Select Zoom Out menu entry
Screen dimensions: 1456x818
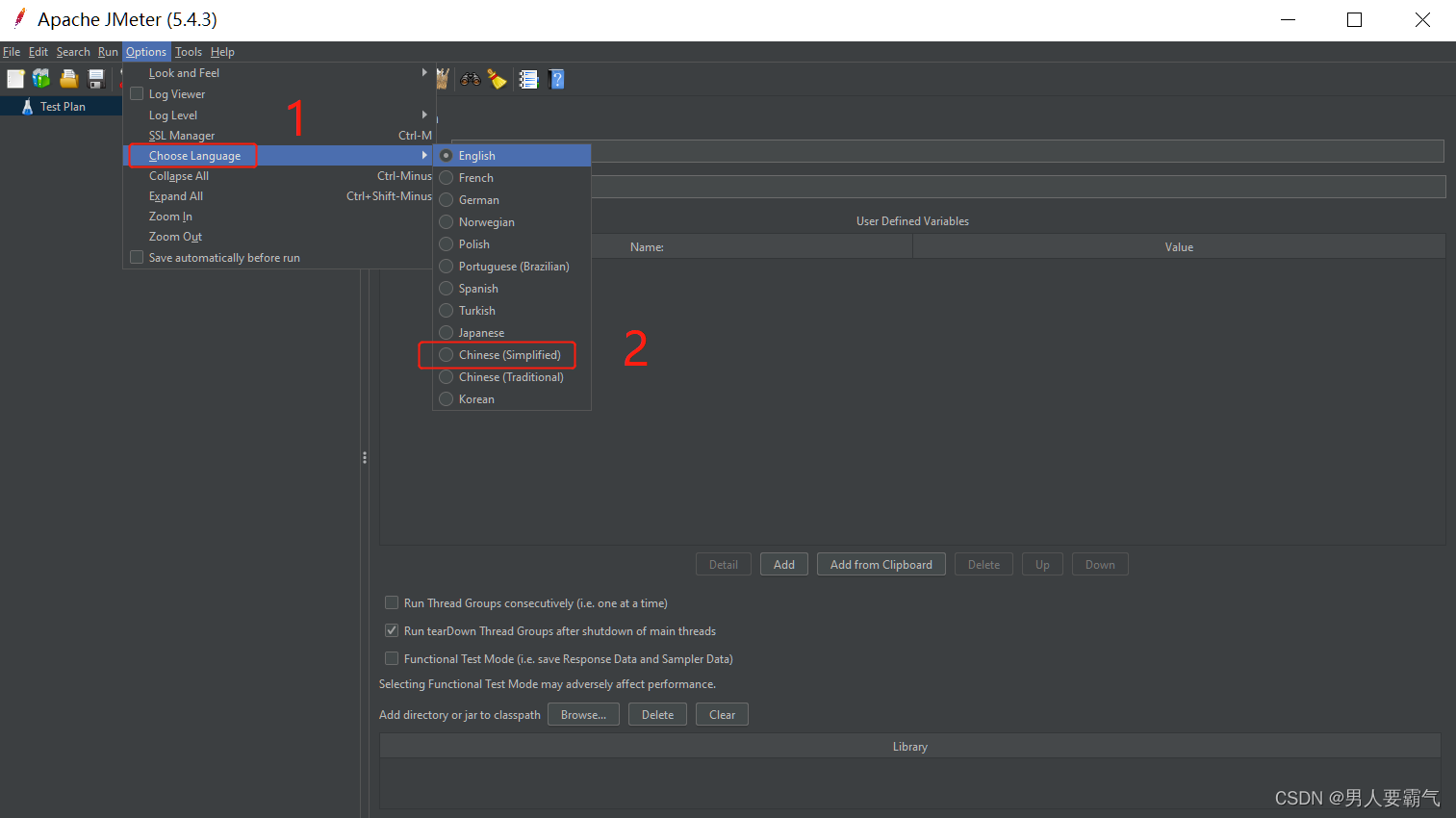click(x=279, y=237)
